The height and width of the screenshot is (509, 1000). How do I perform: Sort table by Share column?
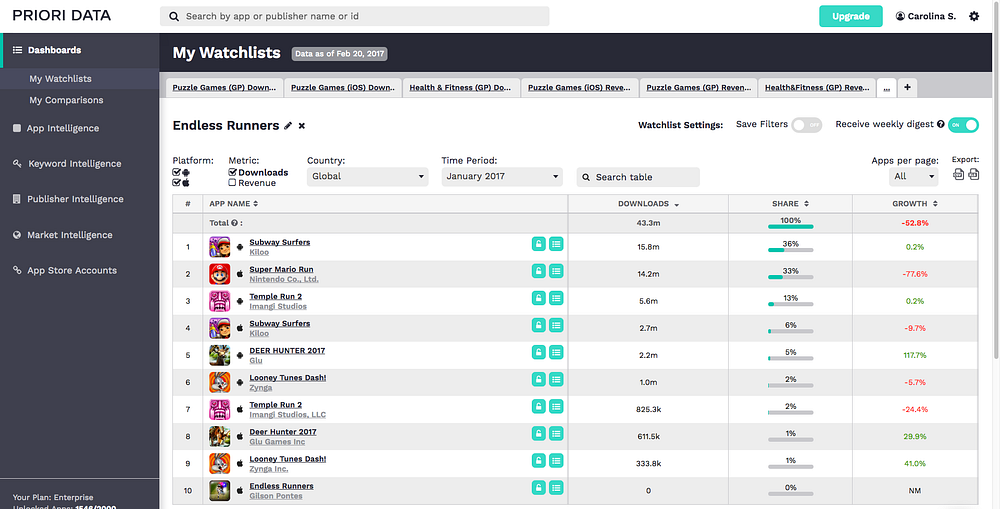(x=790, y=203)
